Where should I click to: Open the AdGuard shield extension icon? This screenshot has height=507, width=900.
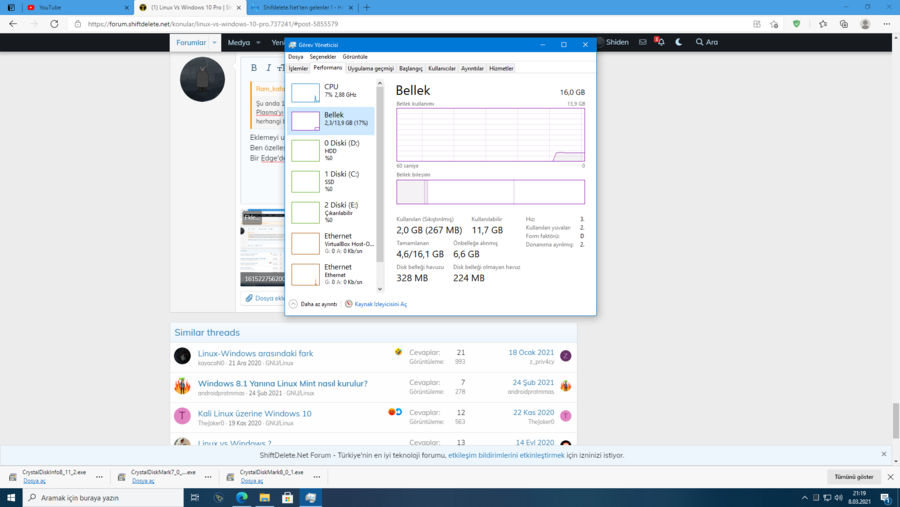(x=796, y=24)
